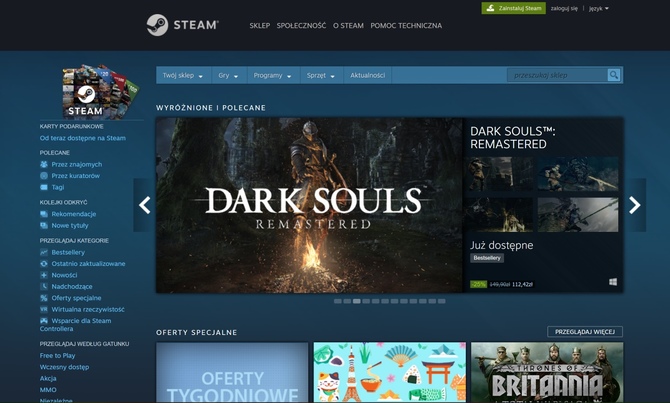
Task: Open the Steam gift cards image
Action: tap(101, 91)
